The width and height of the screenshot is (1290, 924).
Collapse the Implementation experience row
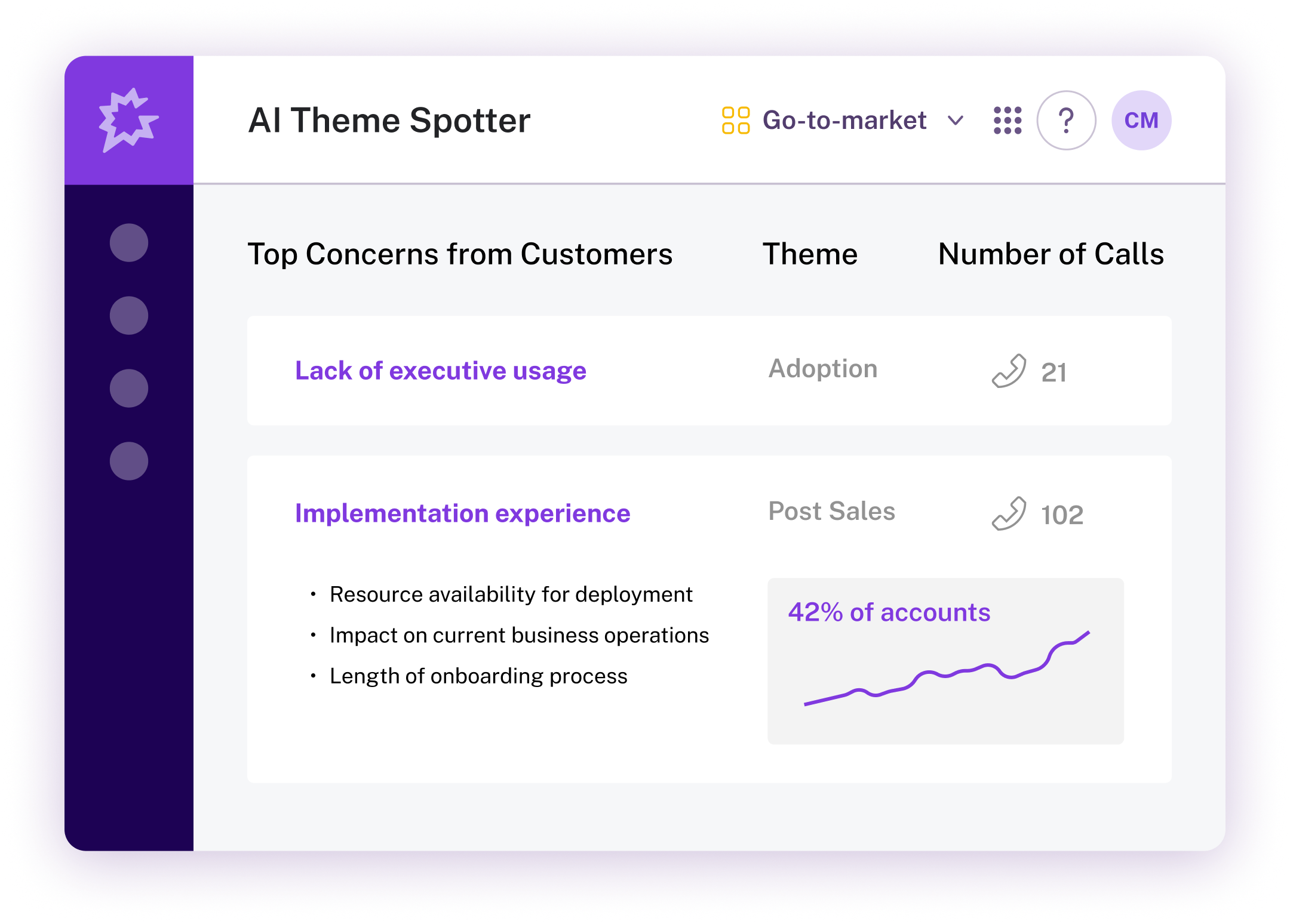(709, 620)
